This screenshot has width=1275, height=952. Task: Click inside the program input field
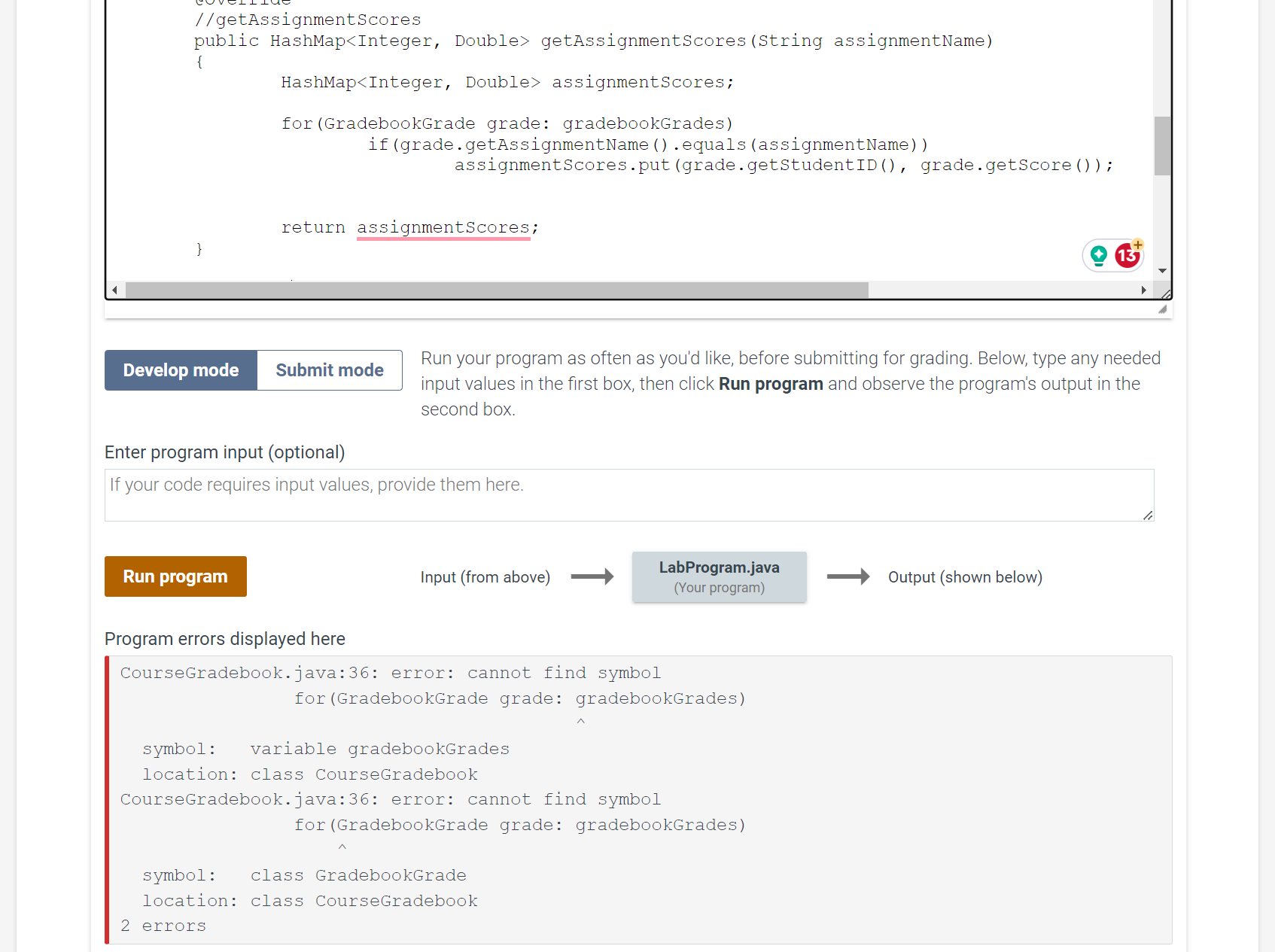tap(628, 494)
